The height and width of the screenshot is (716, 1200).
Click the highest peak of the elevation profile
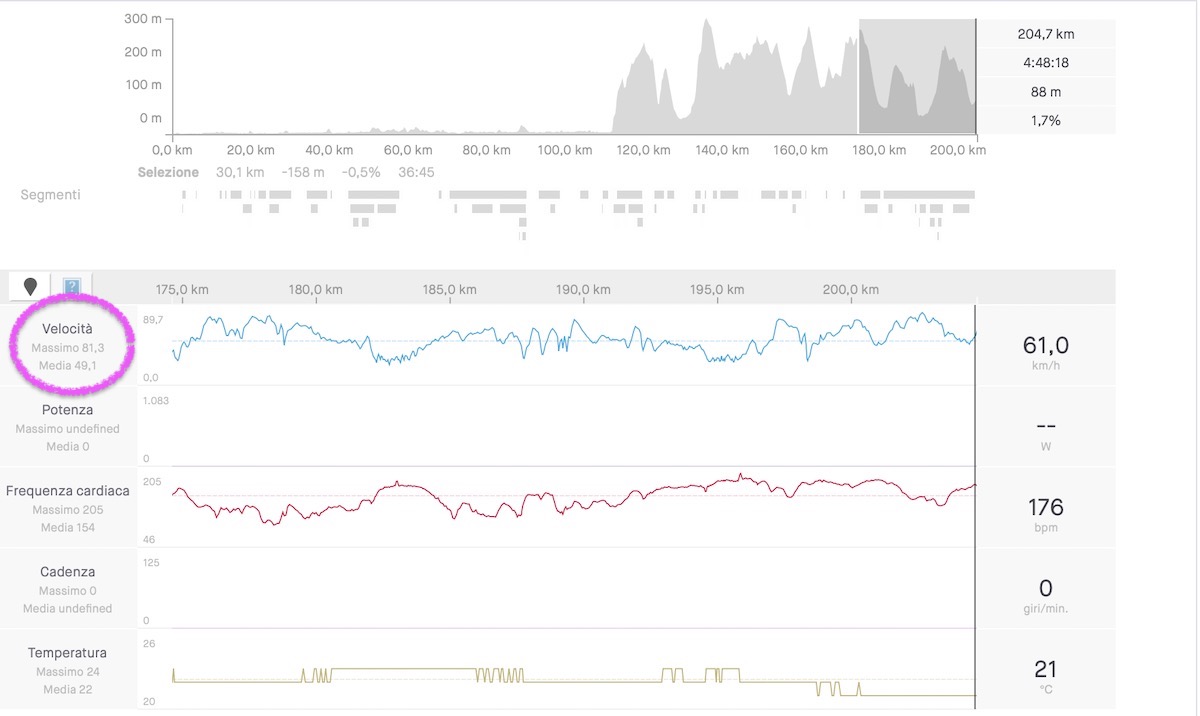point(707,22)
